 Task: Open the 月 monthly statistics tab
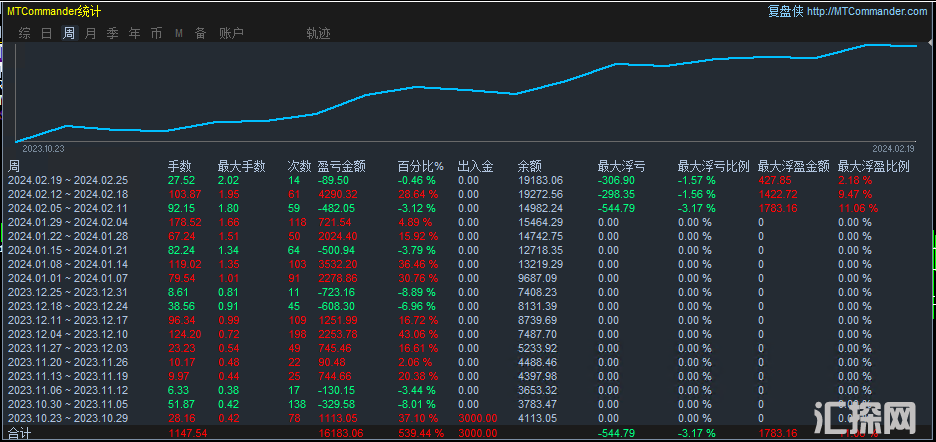point(91,33)
